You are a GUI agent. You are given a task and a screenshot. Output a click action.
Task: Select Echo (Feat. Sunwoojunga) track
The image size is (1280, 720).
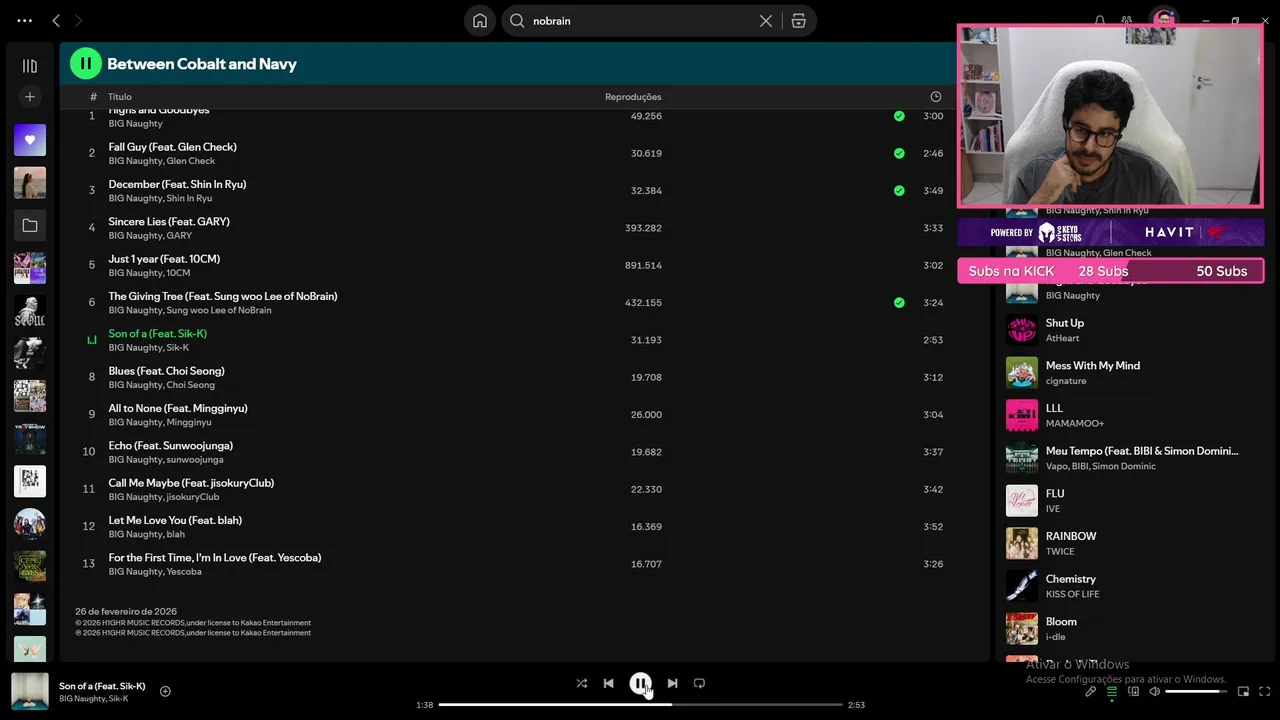tap(170, 446)
